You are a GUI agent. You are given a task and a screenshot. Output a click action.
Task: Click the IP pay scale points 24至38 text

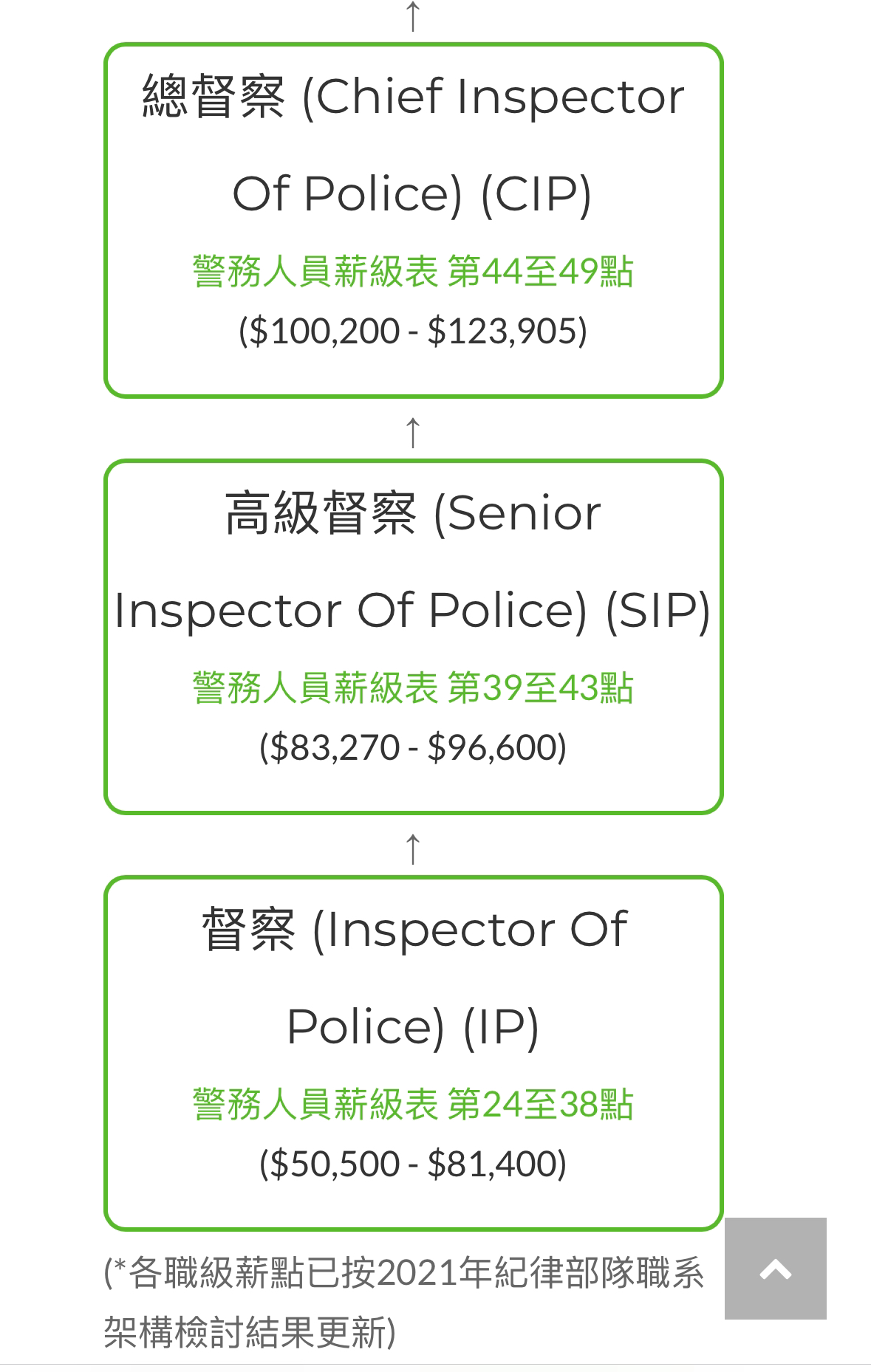tap(413, 1104)
